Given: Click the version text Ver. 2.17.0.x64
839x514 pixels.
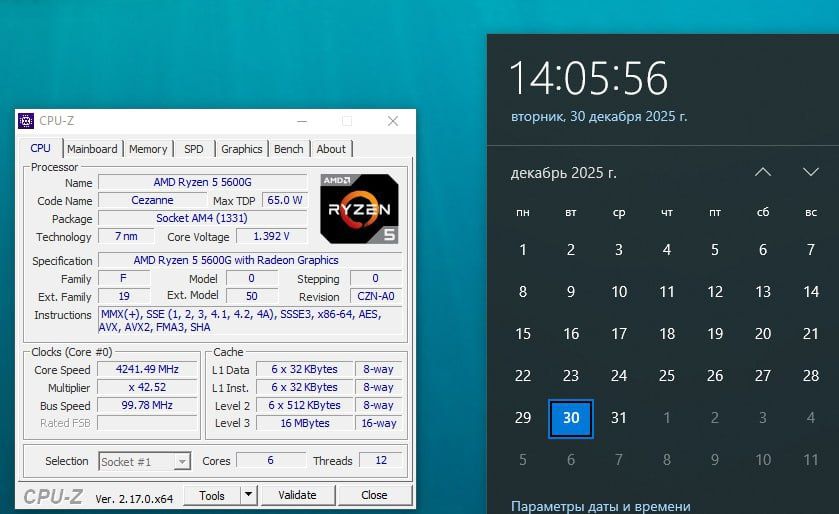Looking at the screenshot, I should [134, 498].
